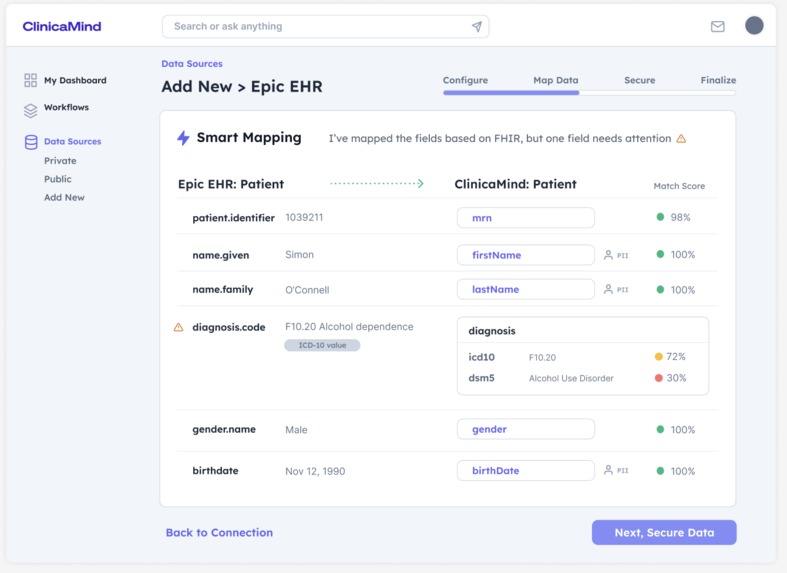Click the birthdate field name
This screenshot has width=787, height=573.
pos(215,471)
